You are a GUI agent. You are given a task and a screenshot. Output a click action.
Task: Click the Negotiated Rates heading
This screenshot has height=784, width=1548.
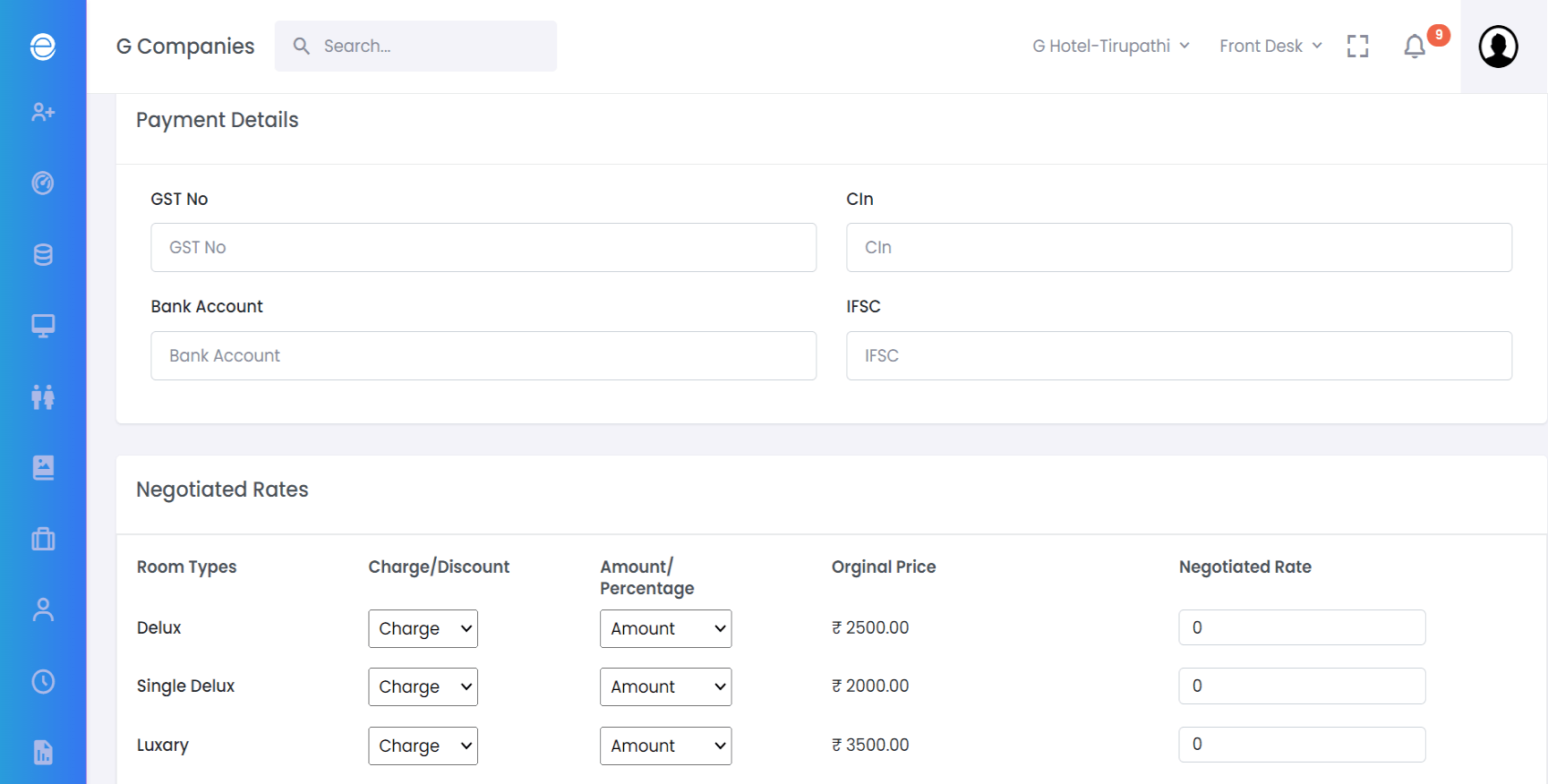pyautogui.click(x=222, y=490)
